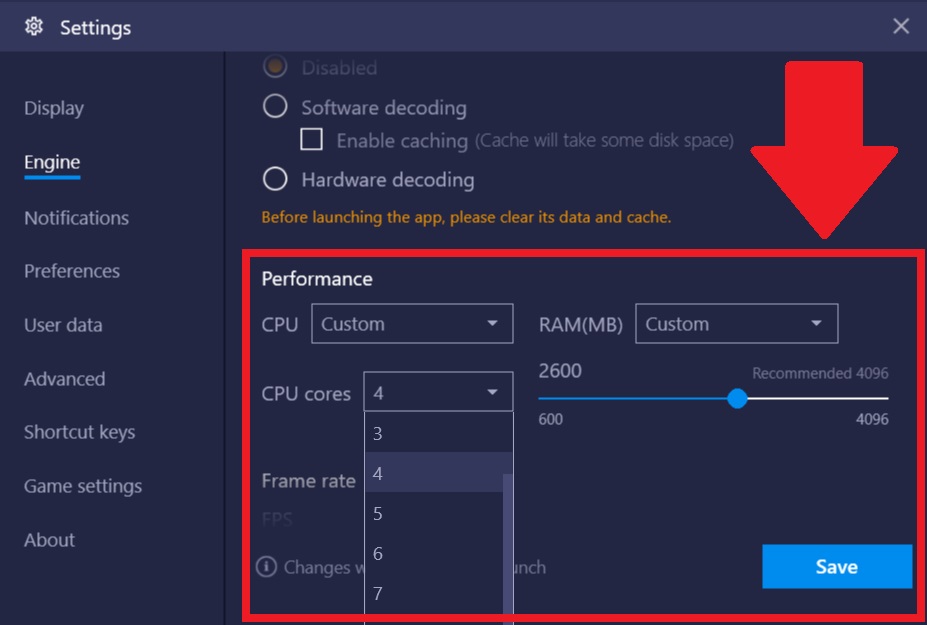927x625 pixels.
Task: Click the Settings gear icon
Action: (x=34, y=27)
